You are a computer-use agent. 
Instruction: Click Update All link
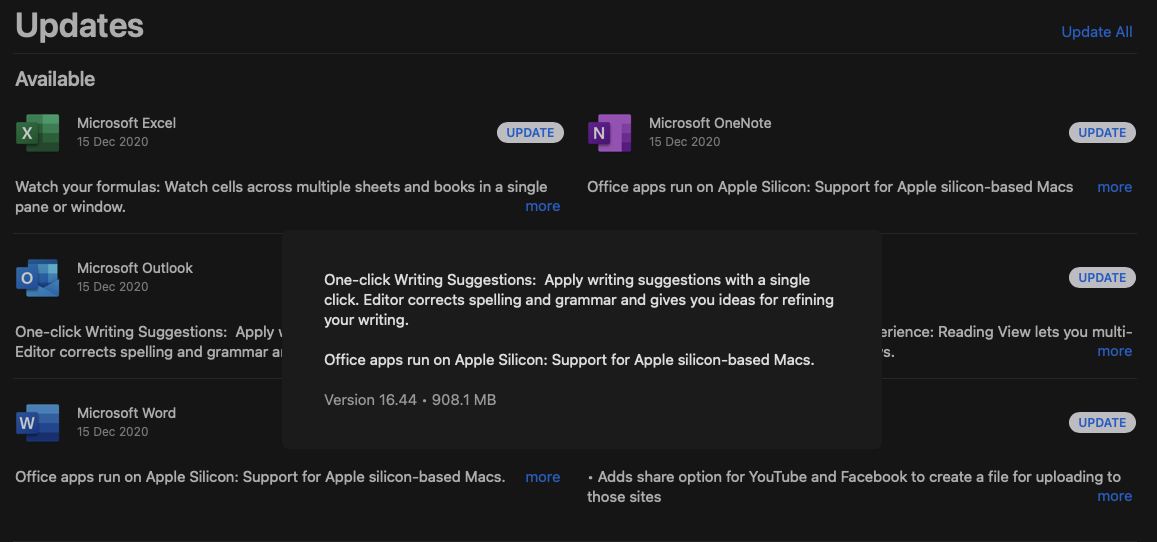click(x=1096, y=32)
